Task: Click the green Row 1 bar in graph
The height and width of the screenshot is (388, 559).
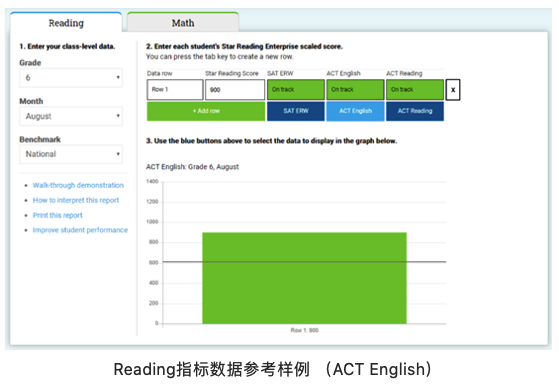Action: 304,278
